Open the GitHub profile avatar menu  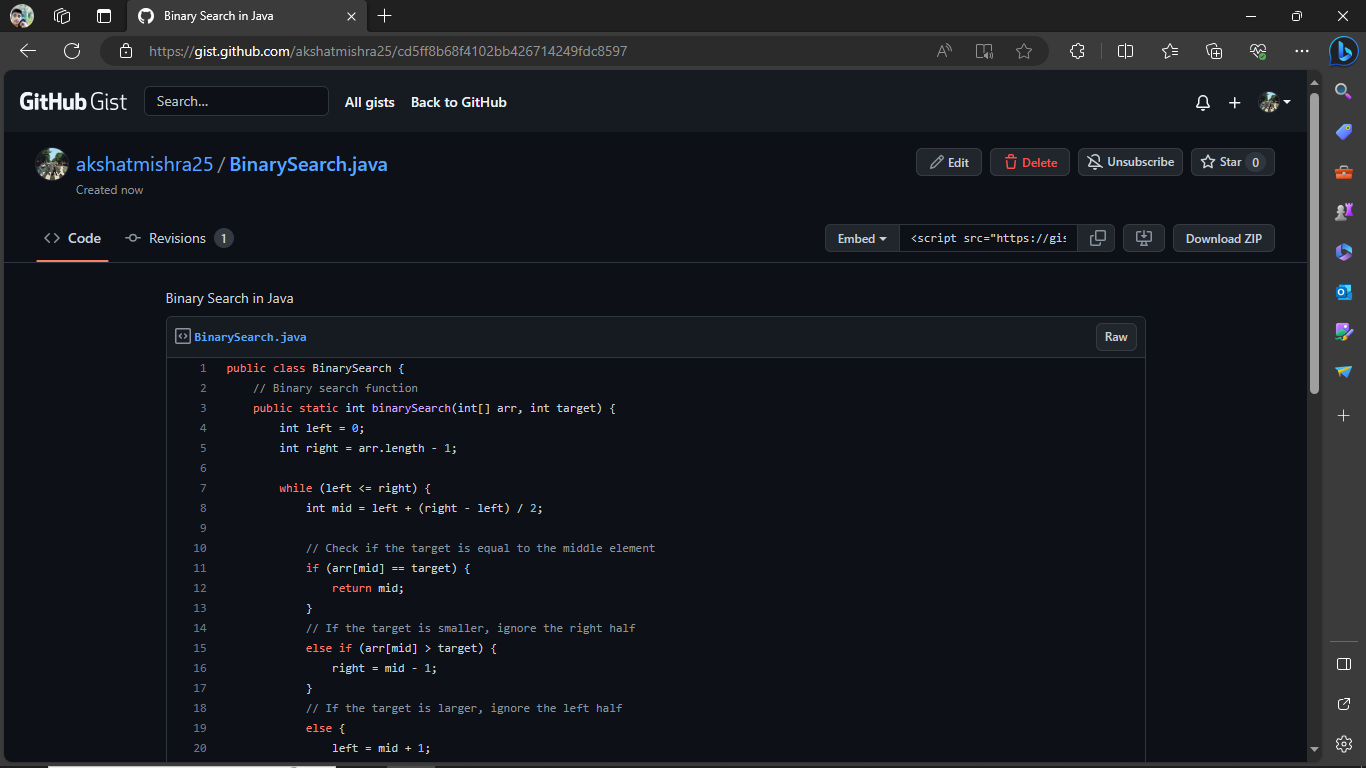point(1274,102)
